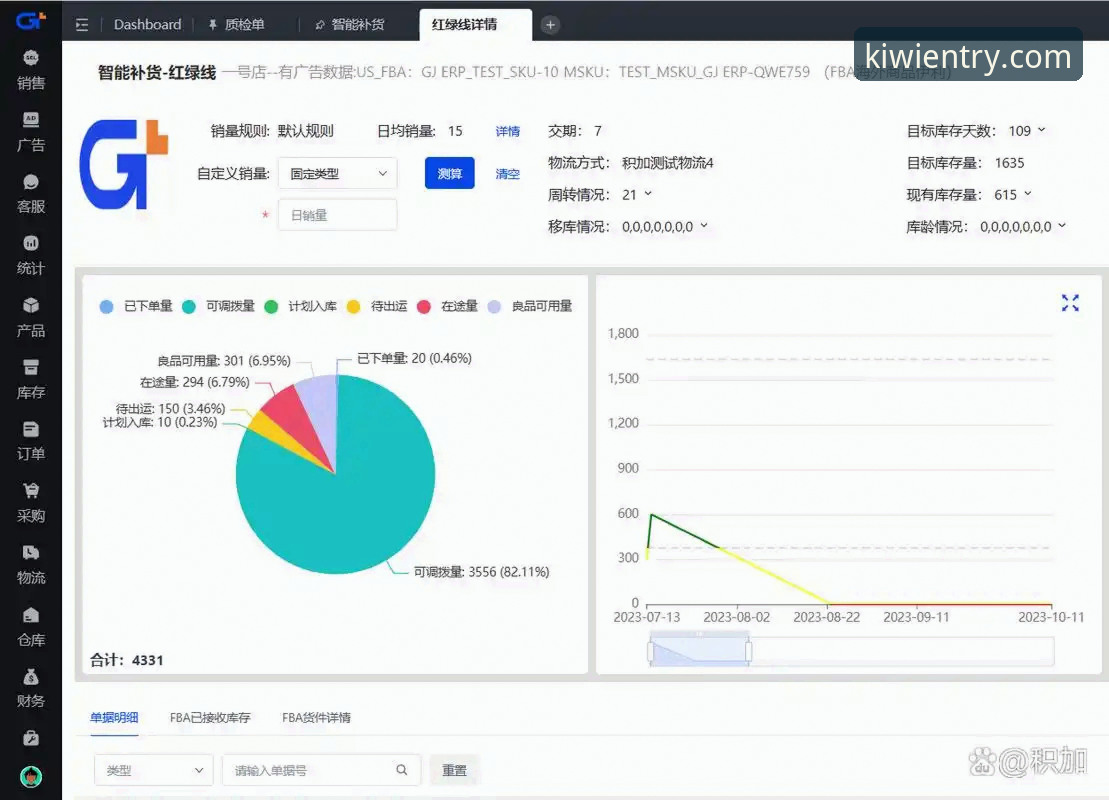This screenshot has width=1109, height=800.
Task: Click the 清空 link
Action: coord(507,173)
